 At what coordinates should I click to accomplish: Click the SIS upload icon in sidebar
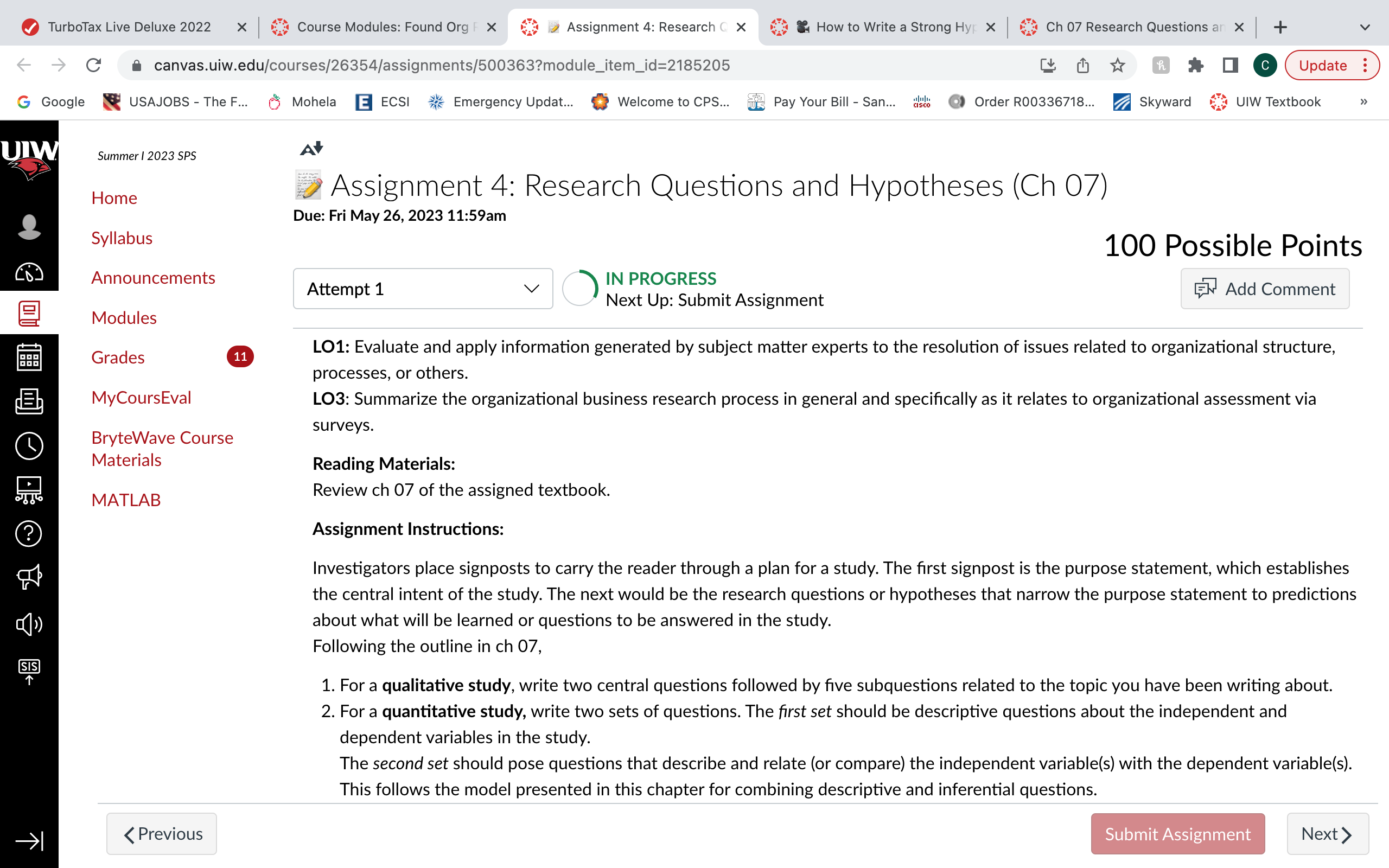(29, 672)
